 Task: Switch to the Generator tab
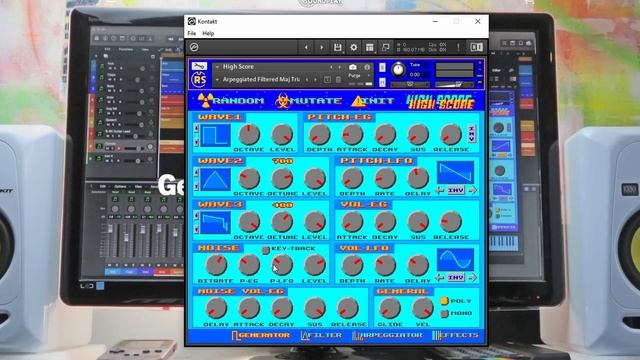coord(260,336)
